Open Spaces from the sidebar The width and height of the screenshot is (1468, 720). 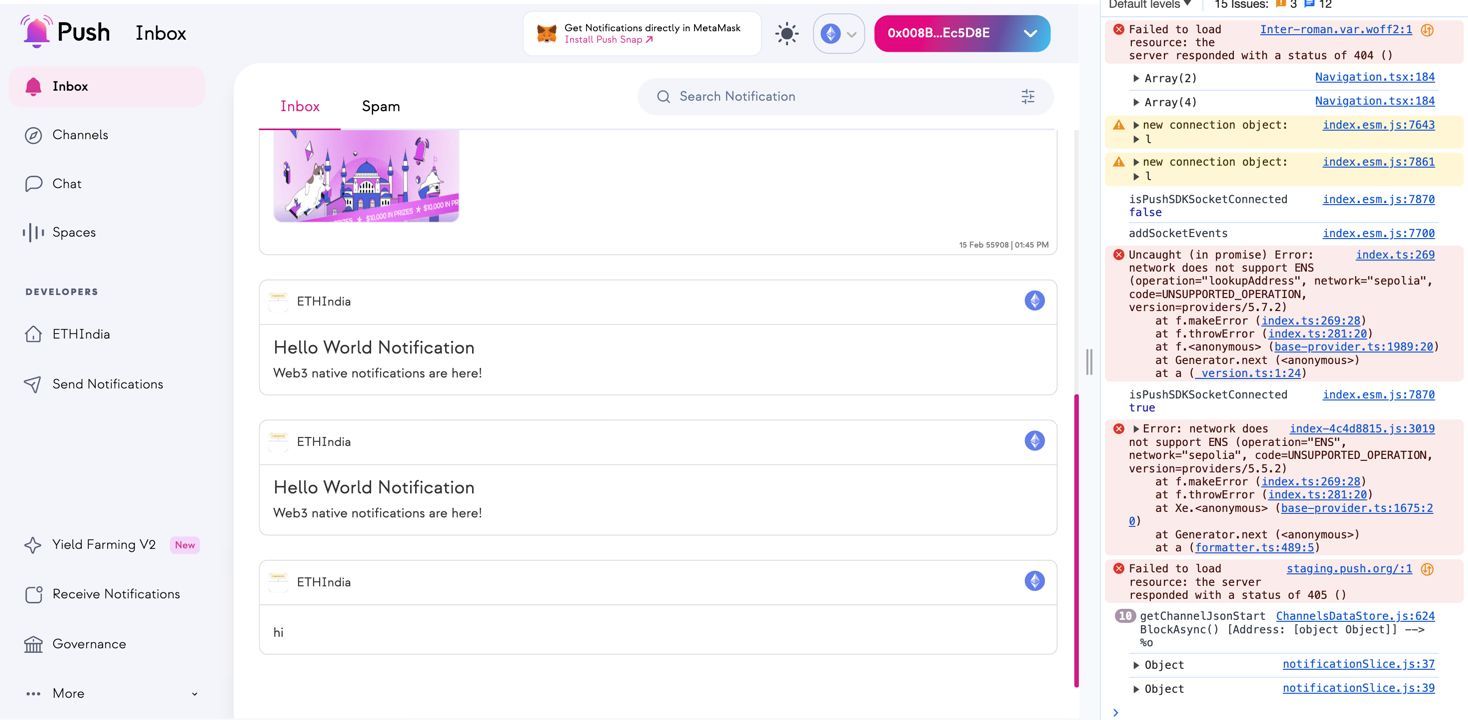coord(60,232)
